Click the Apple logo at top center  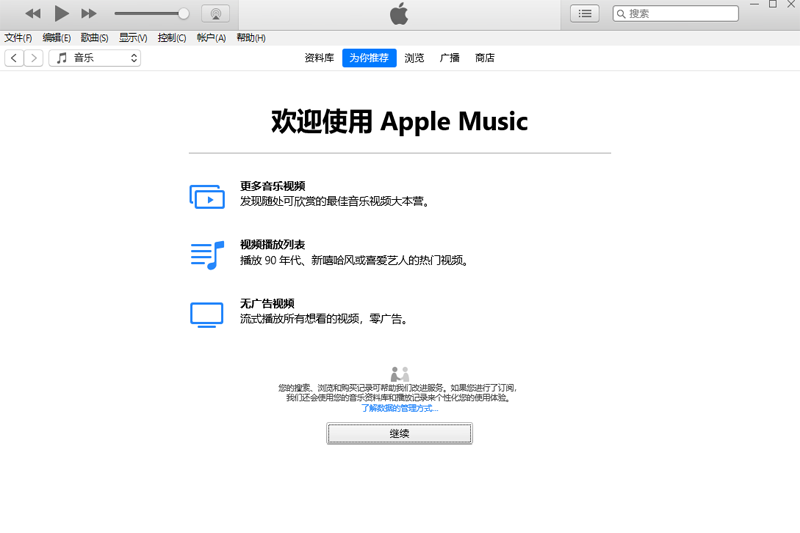coord(399,14)
